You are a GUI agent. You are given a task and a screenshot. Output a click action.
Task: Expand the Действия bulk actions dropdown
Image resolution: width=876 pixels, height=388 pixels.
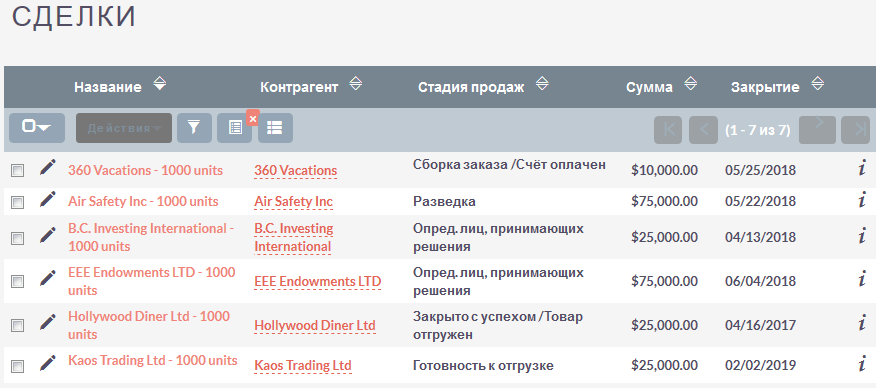pos(124,128)
